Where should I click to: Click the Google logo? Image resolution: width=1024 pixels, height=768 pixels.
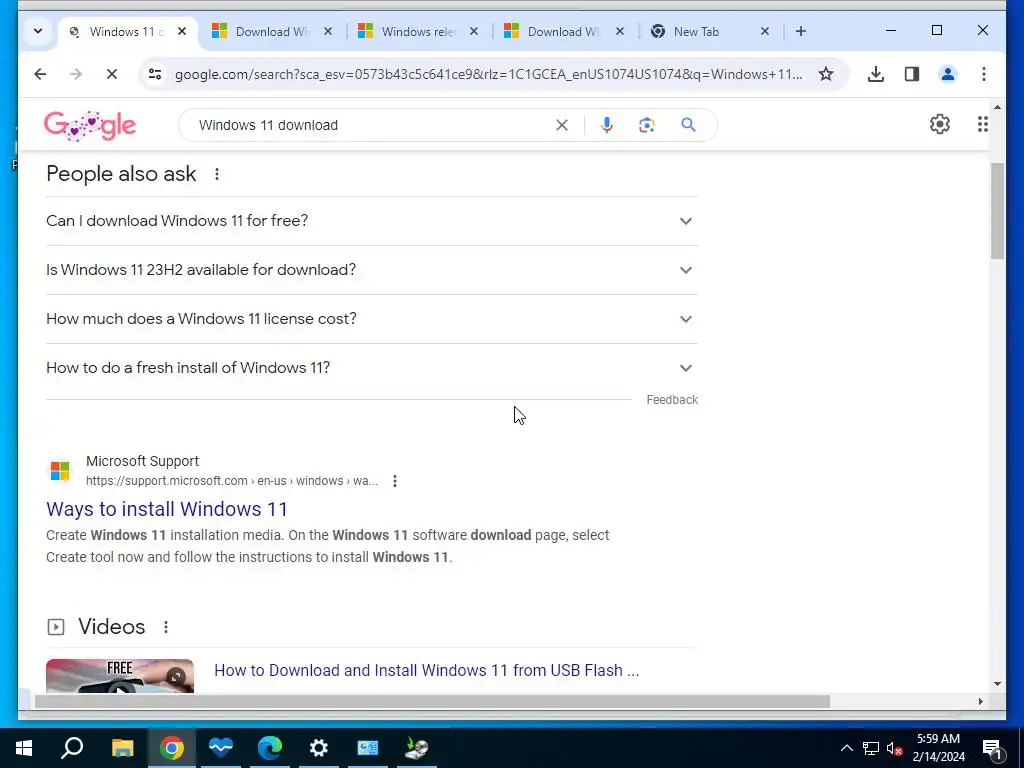[x=90, y=125]
